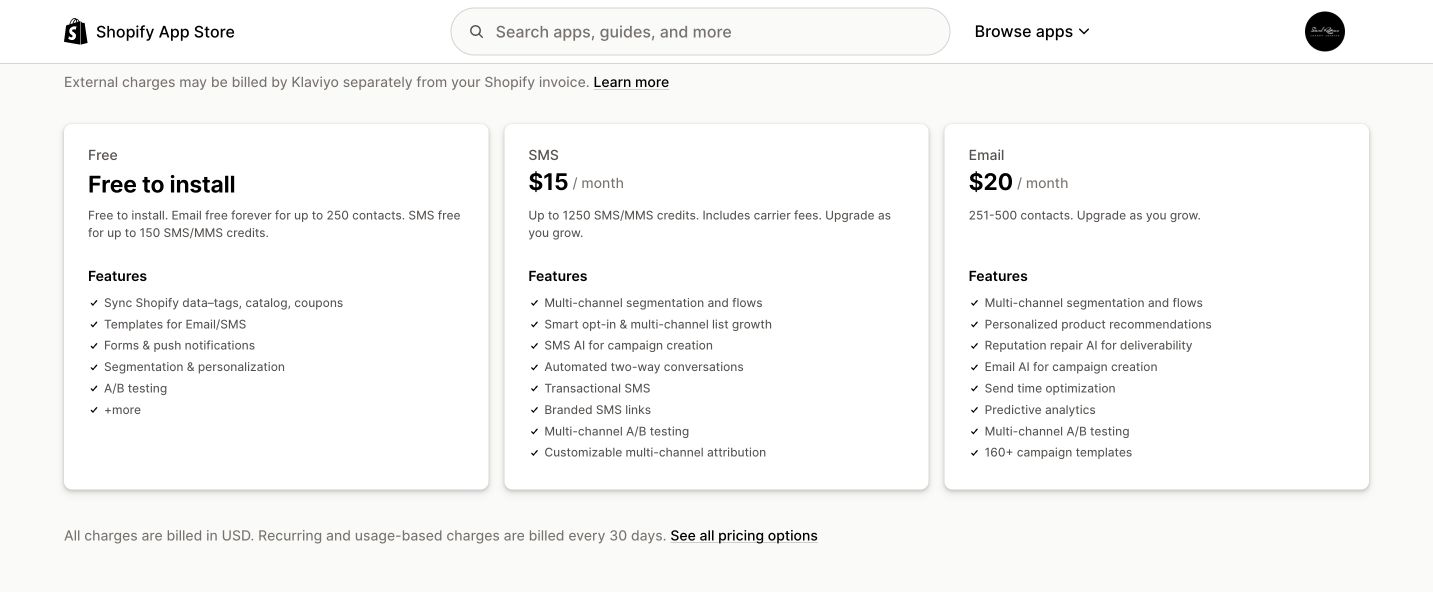Click 'Branded SMS links' feature

[597, 410]
